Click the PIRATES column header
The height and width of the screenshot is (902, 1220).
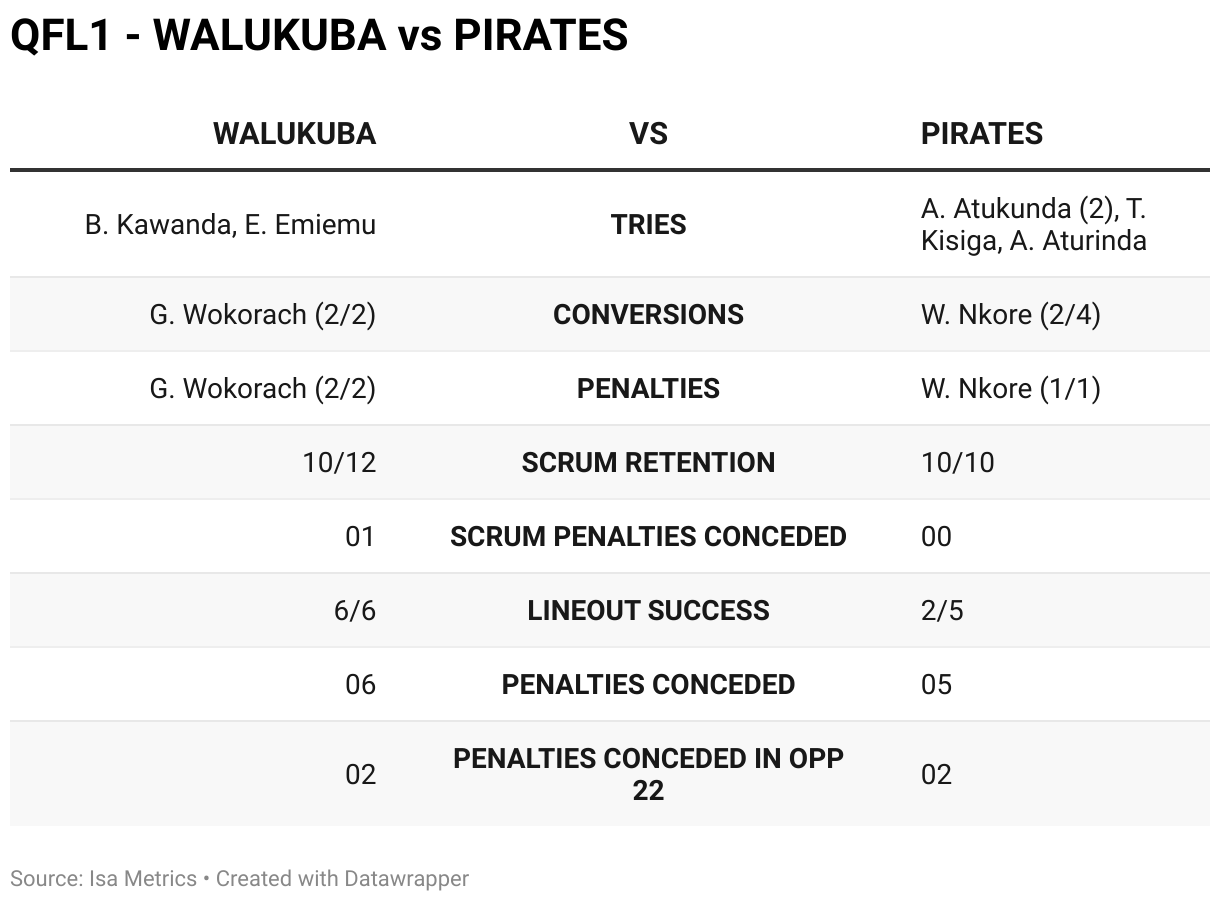(981, 134)
